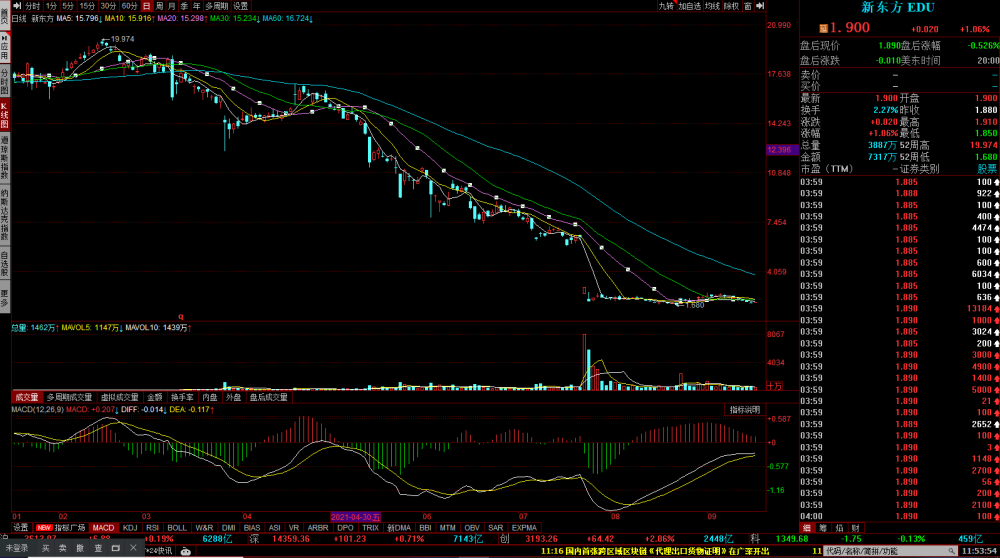Select the 多周期成交量 tab
Image resolution: width=1000 pixels, height=558 pixels.
point(69,397)
